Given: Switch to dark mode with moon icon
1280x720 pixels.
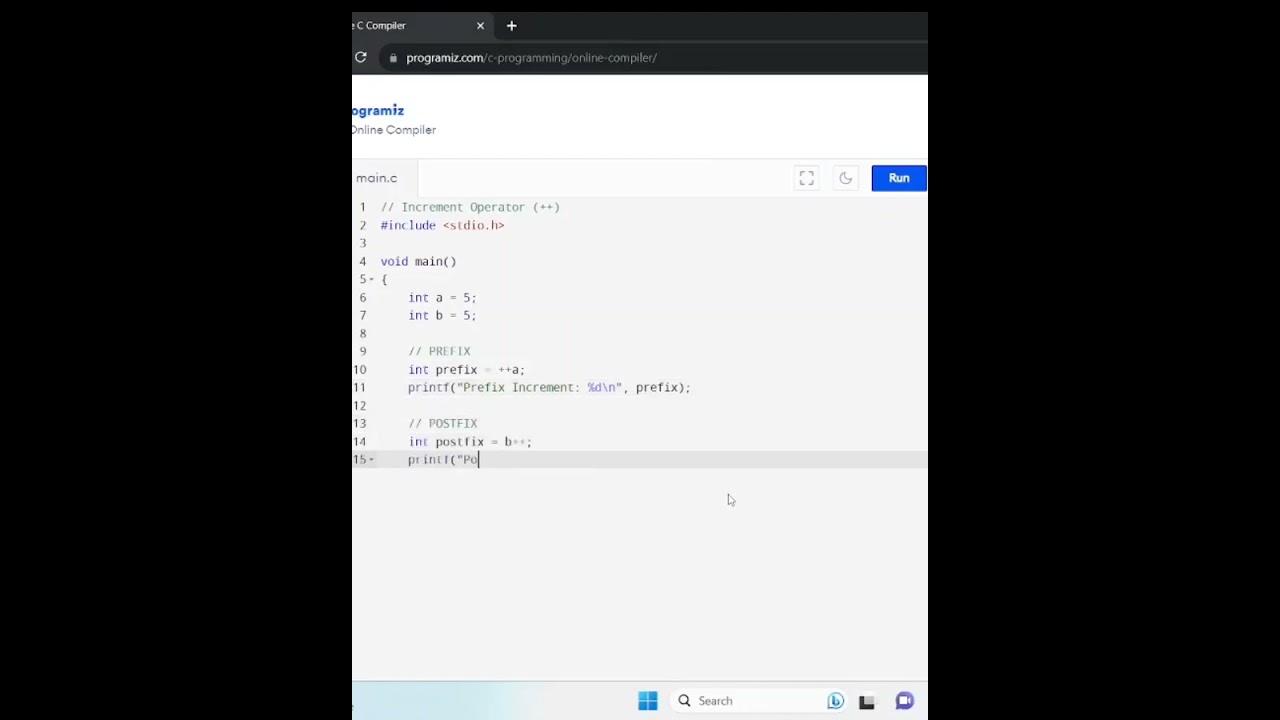Looking at the screenshot, I should [845, 178].
